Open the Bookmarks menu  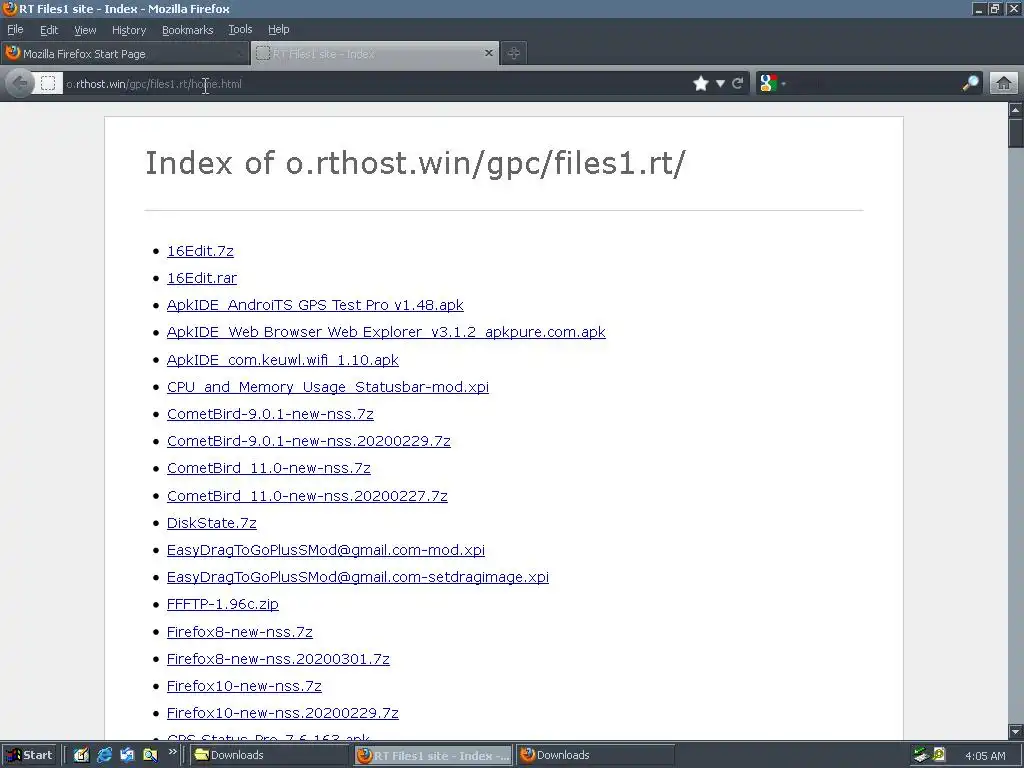click(187, 30)
